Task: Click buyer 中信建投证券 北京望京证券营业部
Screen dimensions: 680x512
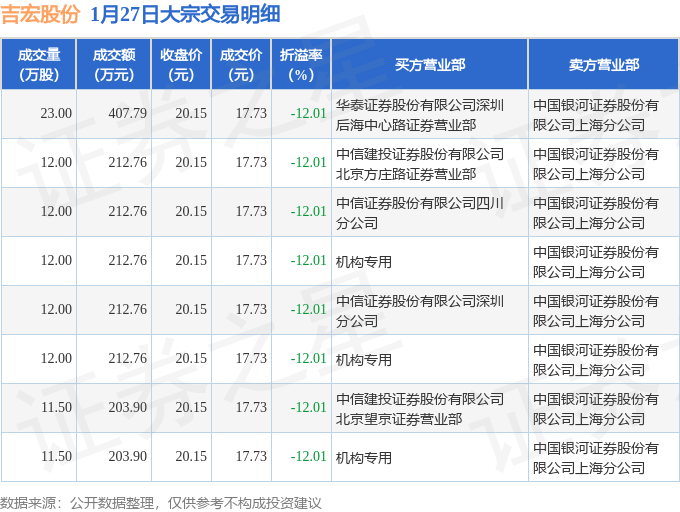Action: [x=420, y=409]
